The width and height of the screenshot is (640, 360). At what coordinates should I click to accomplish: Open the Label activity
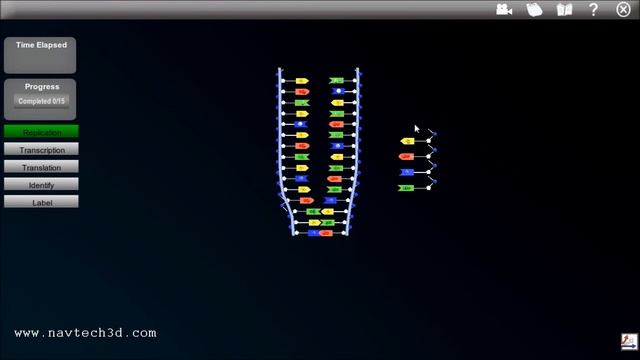point(41,202)
